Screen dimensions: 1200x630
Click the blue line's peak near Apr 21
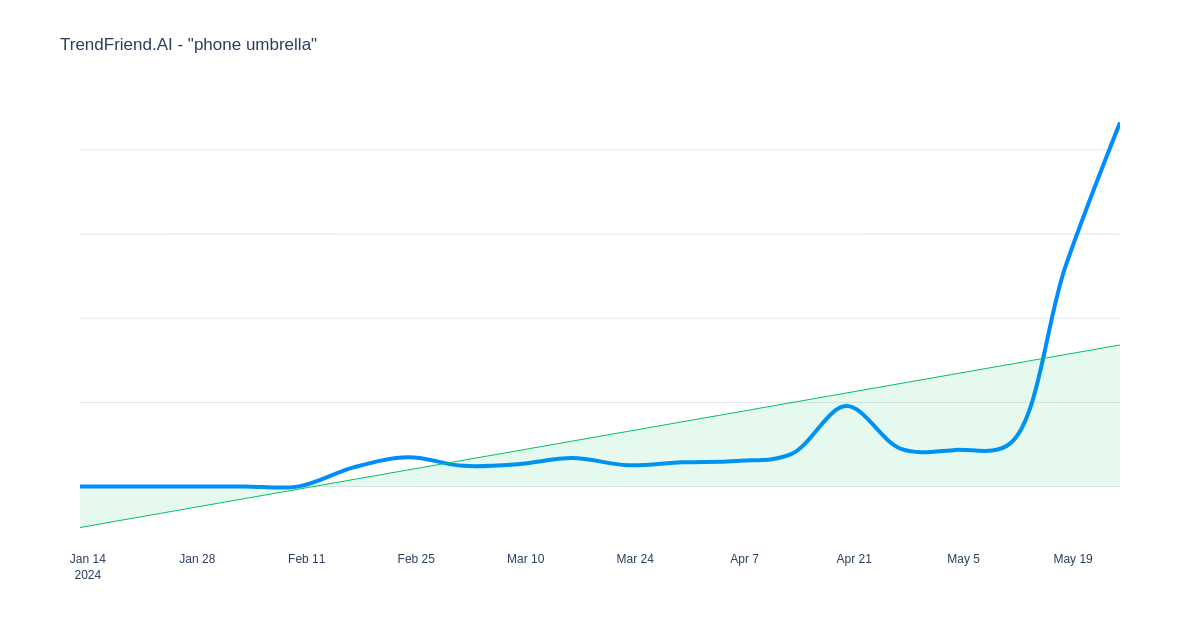coord(847,406)
